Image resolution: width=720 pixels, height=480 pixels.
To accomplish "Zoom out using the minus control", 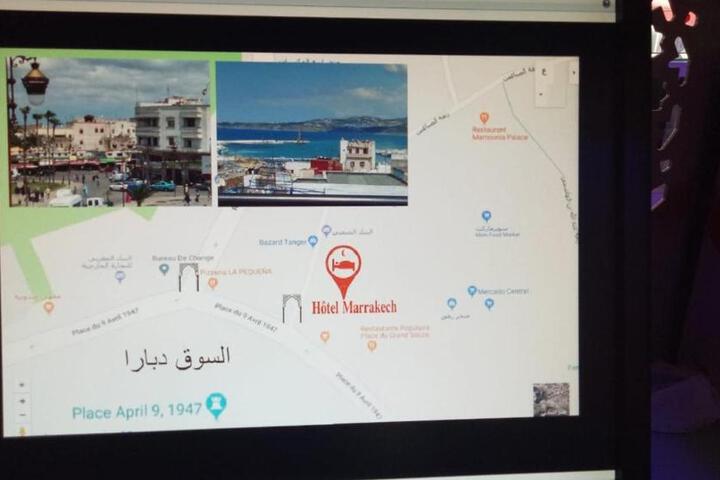I will point(22,415).
